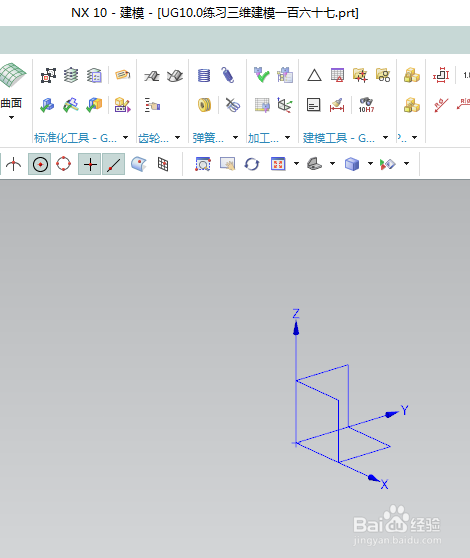
Task: Click the red step dimension icon
Action: coord(441,75)
